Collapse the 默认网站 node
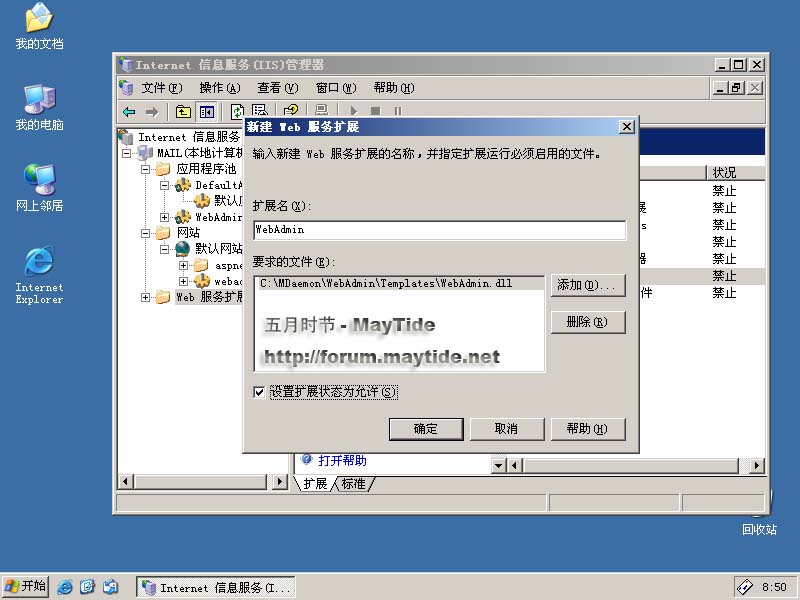Viewport: 800px width, 600px height. pyautogui.click(x=164, y=249)
